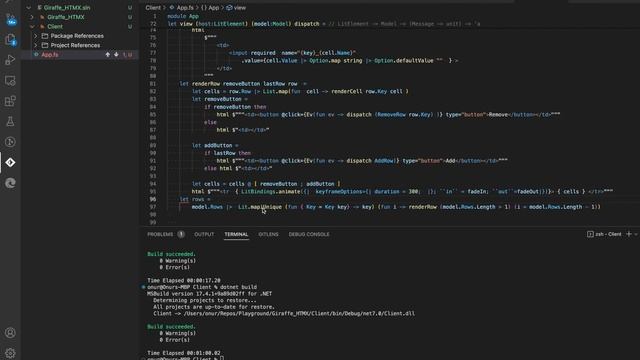640x360 pixels.
Task: Click the Client.dll output path line in terminal
Action: (284, 313)
